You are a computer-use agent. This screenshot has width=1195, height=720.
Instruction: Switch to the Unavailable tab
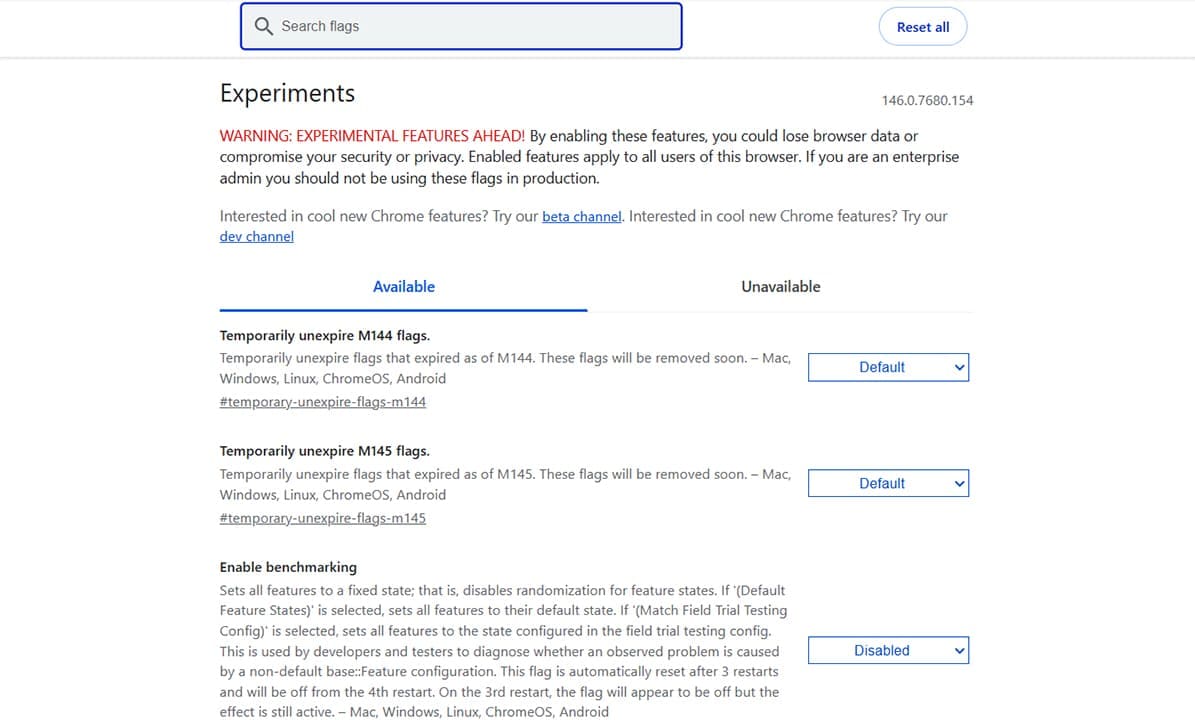pos(780,287)
